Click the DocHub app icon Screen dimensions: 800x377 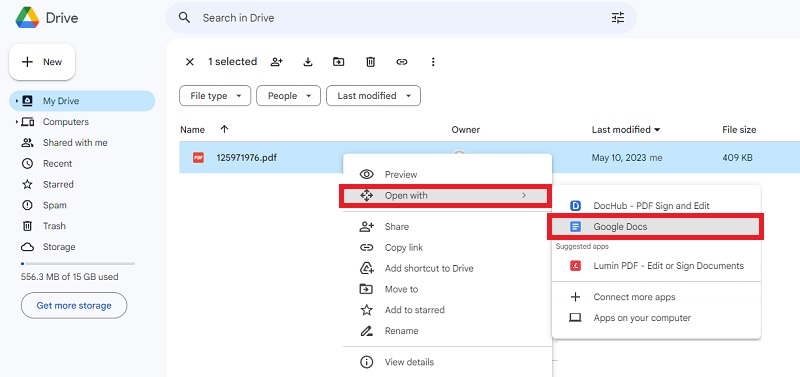575,206
